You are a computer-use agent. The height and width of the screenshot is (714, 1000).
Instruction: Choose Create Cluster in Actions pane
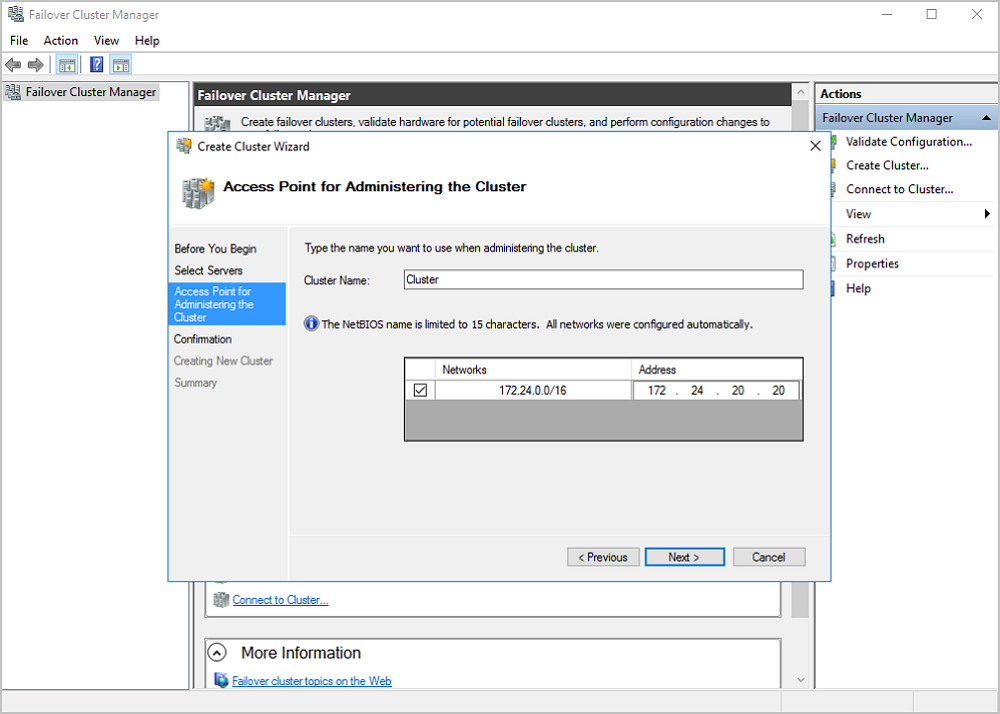[x=887, y=165]
